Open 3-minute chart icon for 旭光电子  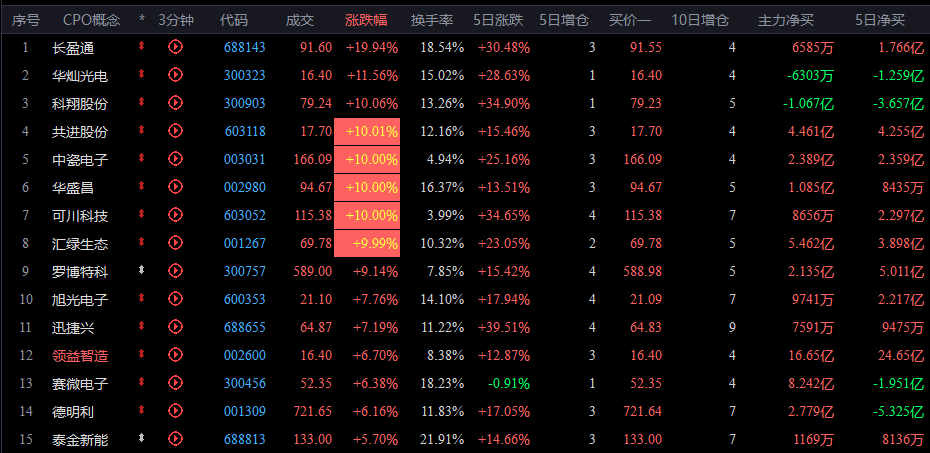175,298
